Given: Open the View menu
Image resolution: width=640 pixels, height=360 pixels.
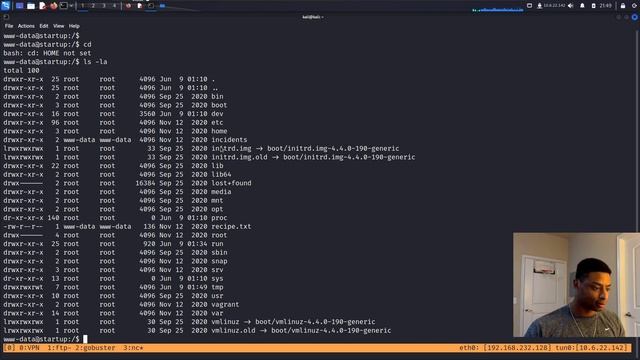Looking at the screenshot, I should pos(58,26).
